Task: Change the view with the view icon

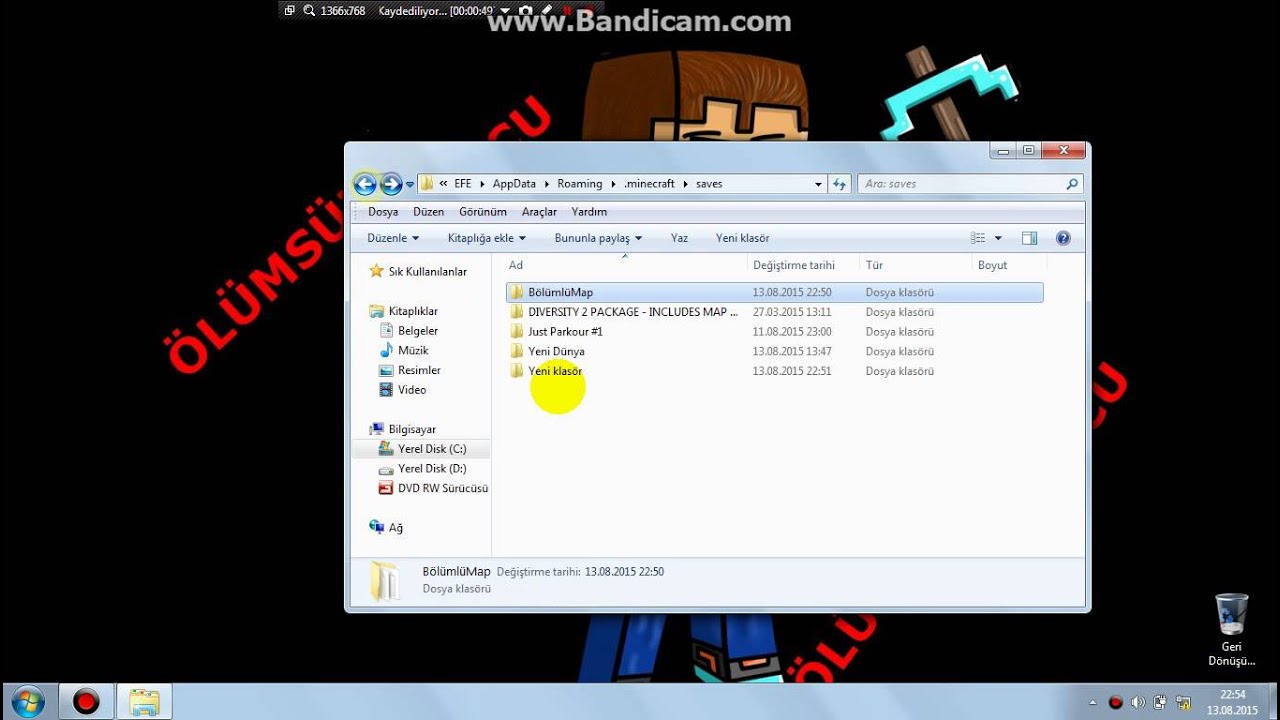Action: [978, 238]
